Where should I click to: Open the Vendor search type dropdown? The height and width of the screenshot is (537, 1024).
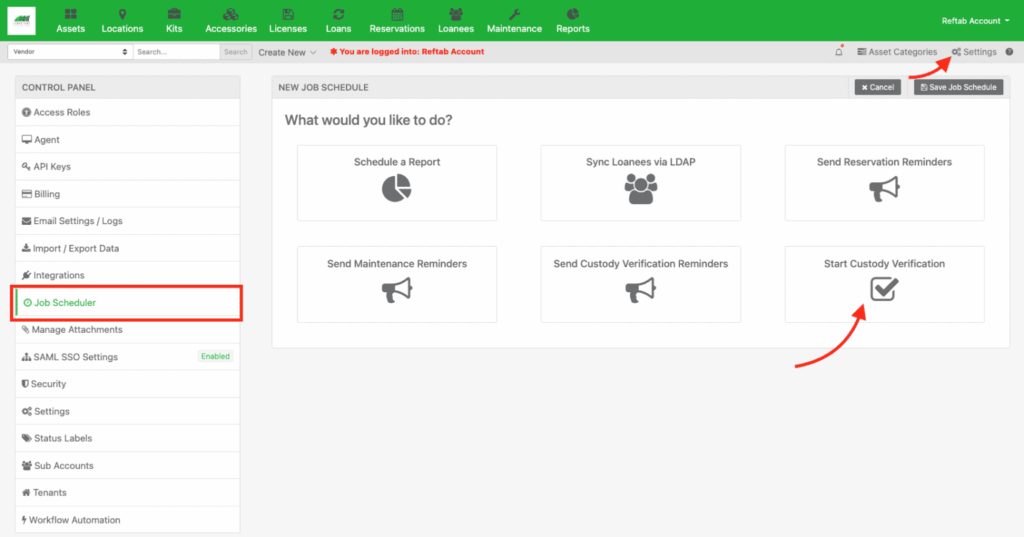tap(68, 52)
